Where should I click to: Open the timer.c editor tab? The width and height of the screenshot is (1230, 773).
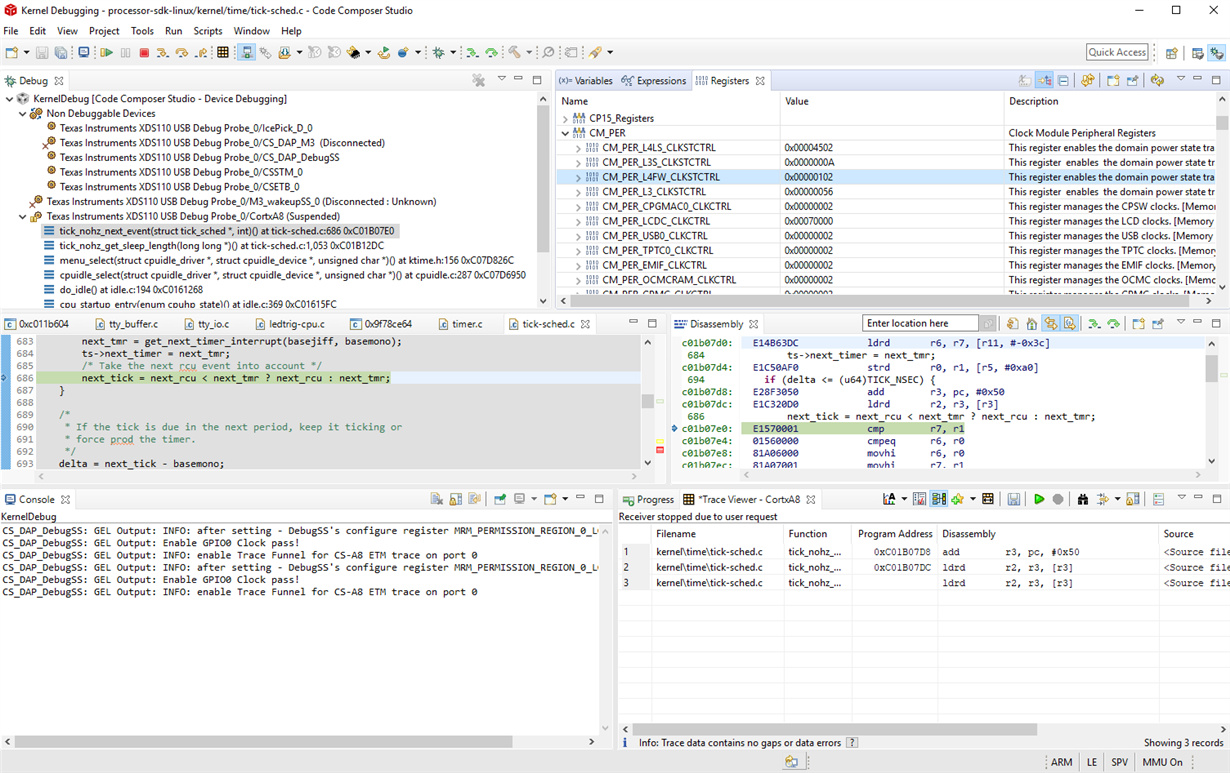pos(466,324)
